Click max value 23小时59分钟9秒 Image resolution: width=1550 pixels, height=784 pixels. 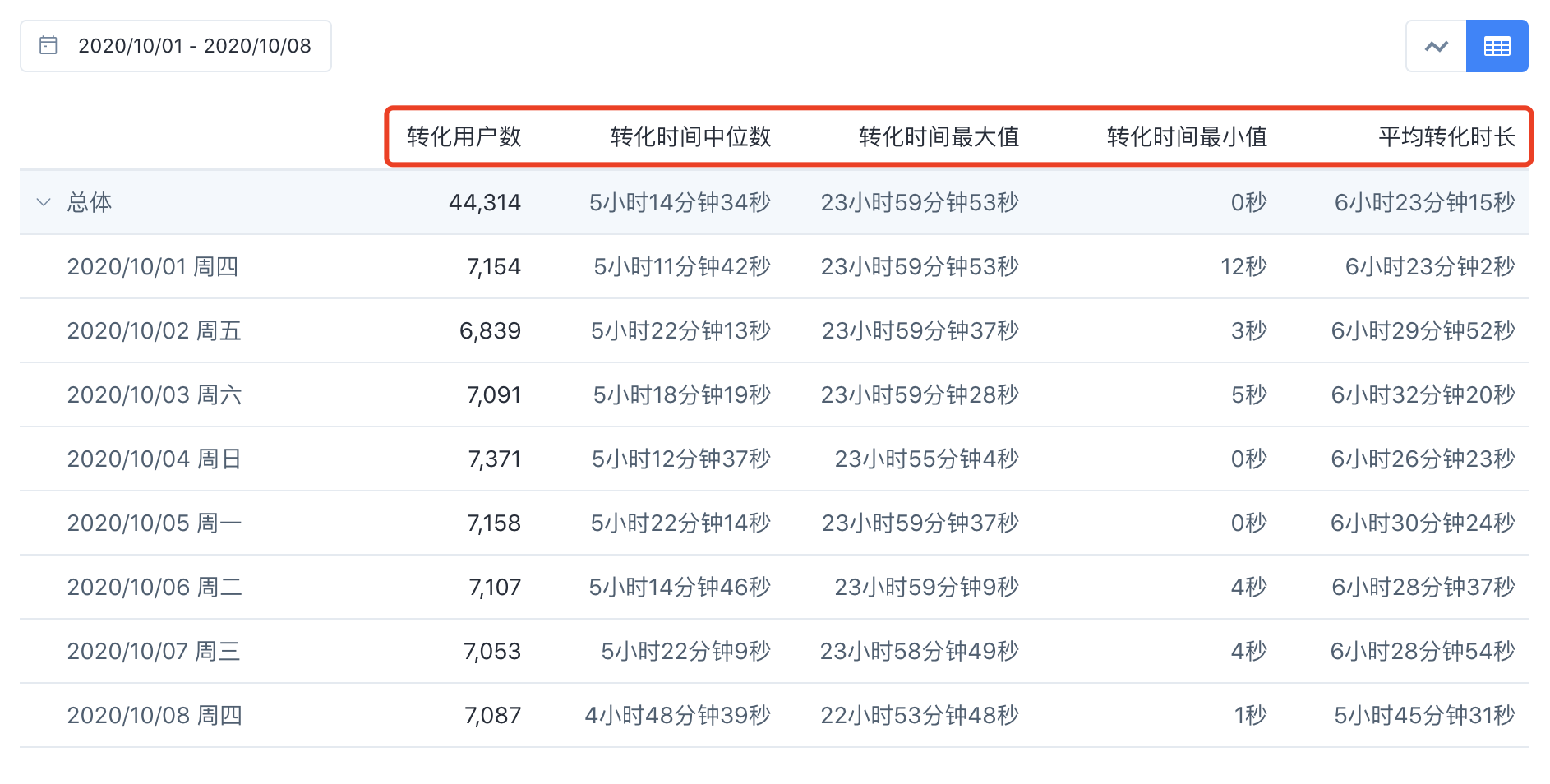(927, 587)
